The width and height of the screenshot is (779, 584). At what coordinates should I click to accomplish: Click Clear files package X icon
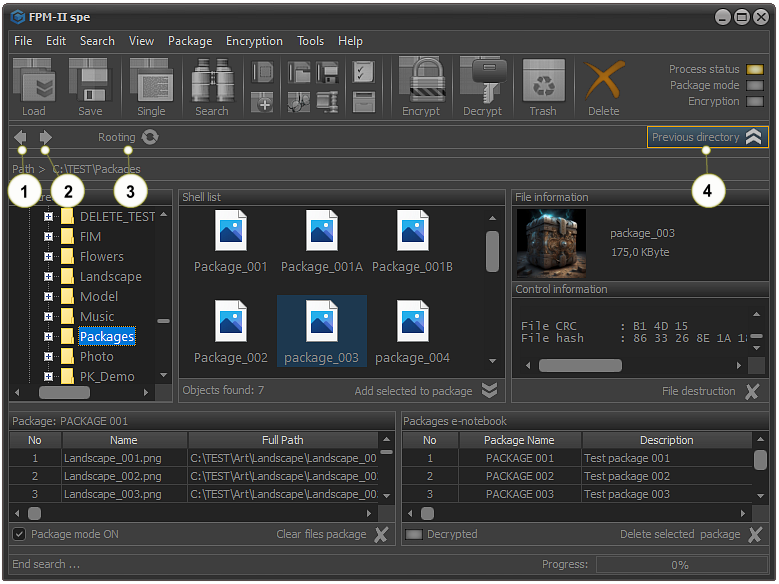381,534
